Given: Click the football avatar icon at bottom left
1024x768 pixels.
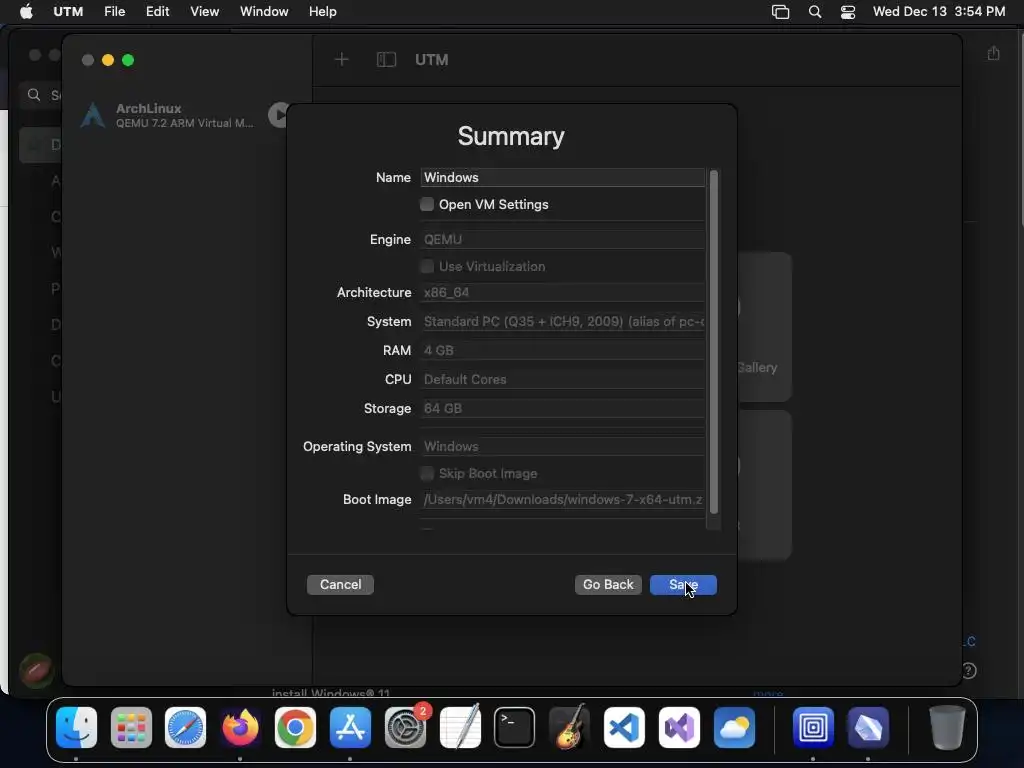Looking at the screenshot, I should click(x=37, y=671).
